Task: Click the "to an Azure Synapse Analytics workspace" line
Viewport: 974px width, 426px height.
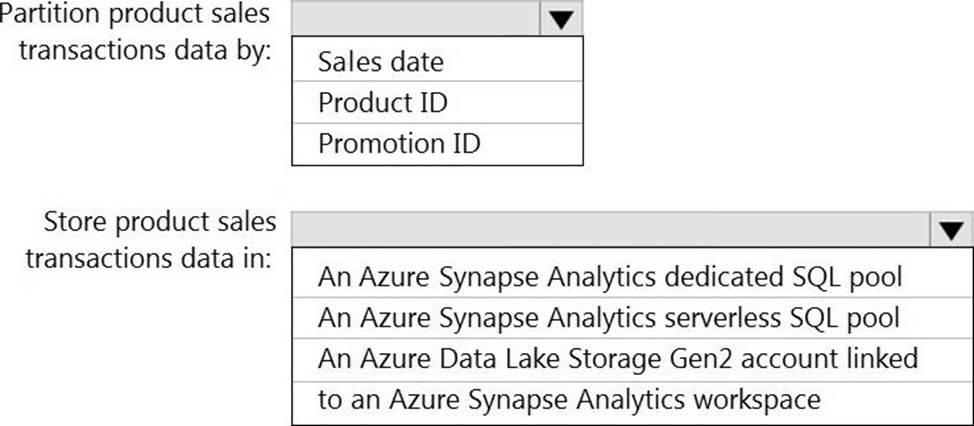Action: [569, 400]
